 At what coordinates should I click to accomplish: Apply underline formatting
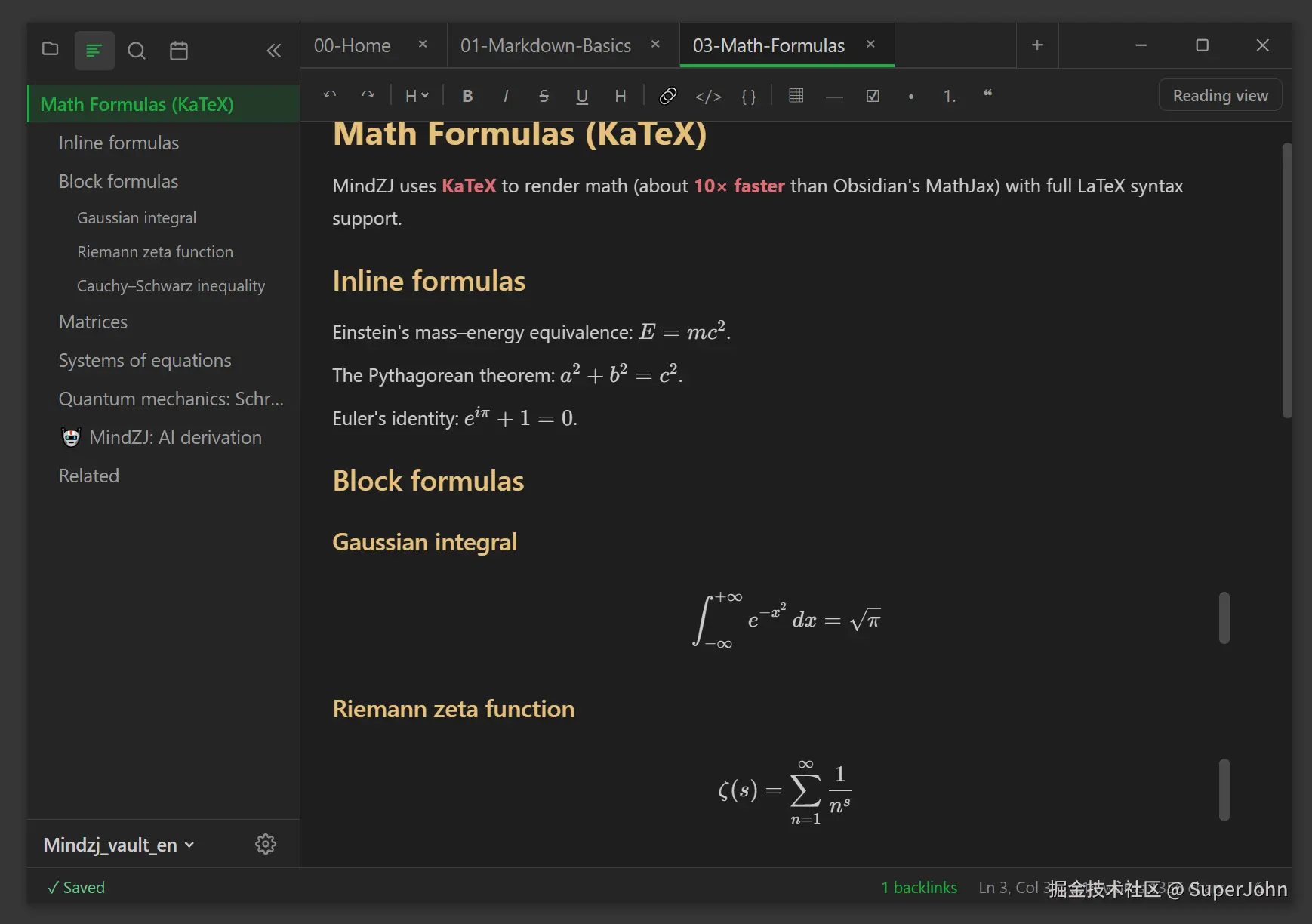coord(582,95)
